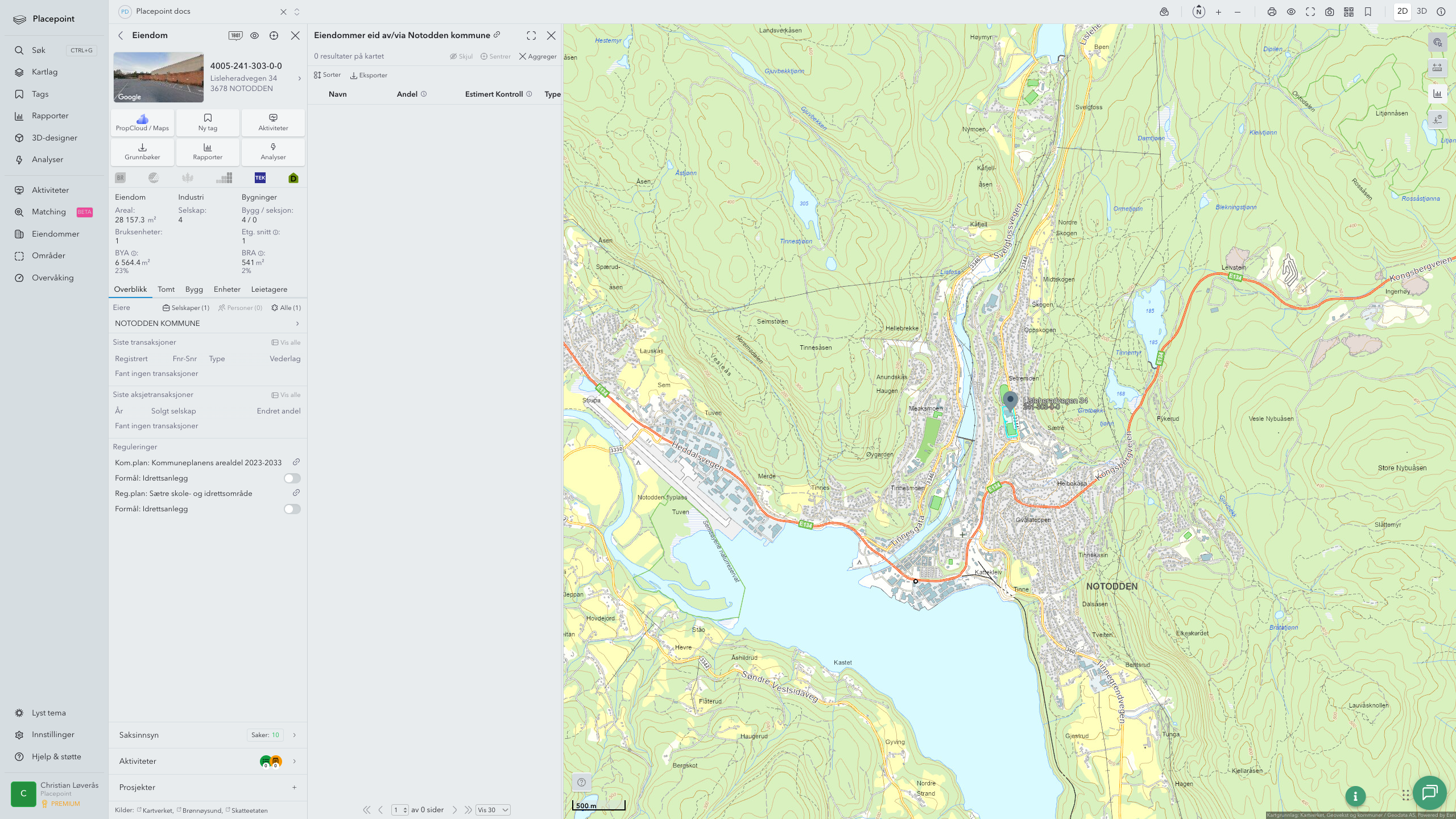Go back using Eiendom back arrow
Viewport: 1456px width, 819px height.
(x=121, y=35)
